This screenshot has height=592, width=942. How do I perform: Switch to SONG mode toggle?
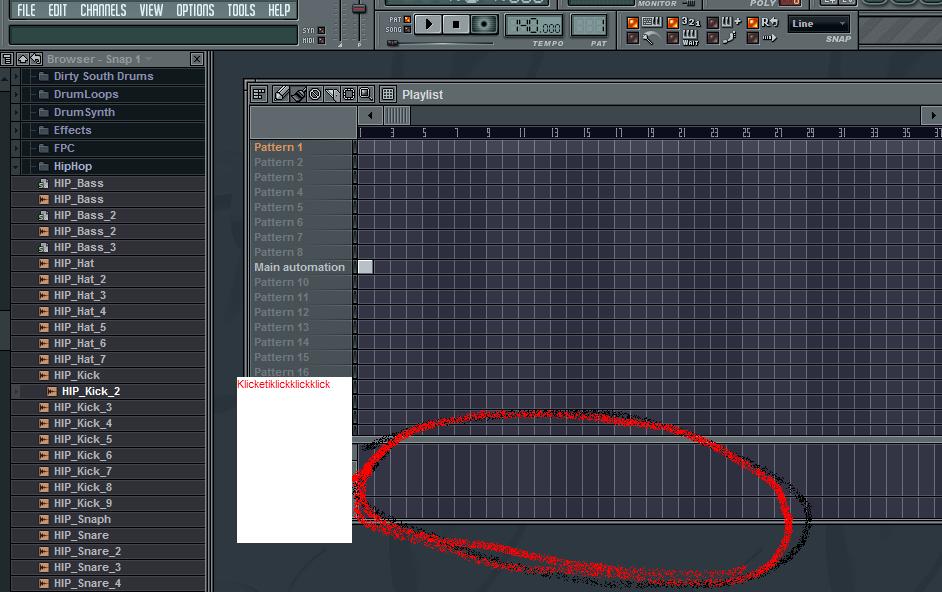[x=407, y=29]
